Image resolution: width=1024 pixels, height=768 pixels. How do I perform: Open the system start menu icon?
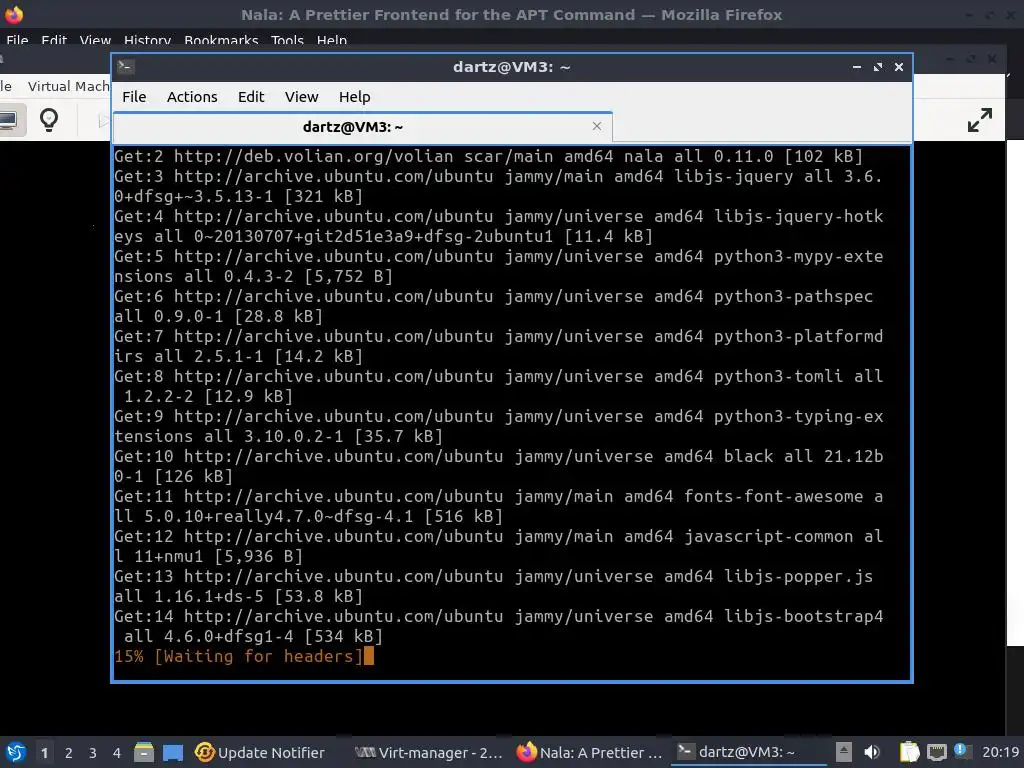(x=16, y=752)
